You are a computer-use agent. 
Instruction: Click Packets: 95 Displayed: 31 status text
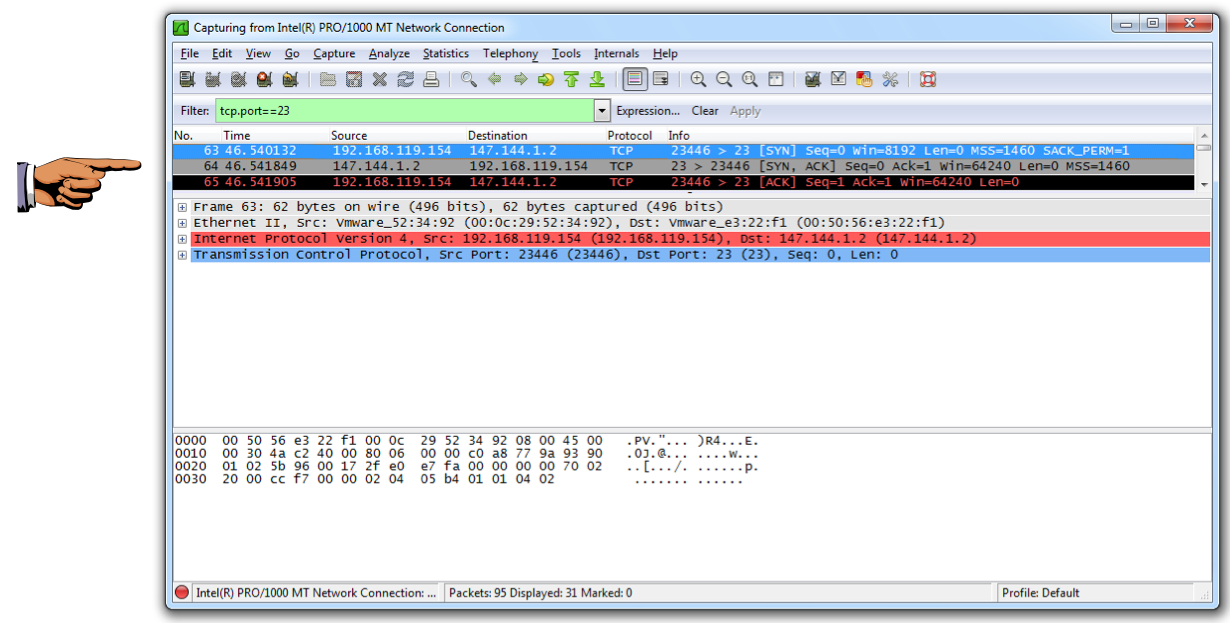coord(540,593)
